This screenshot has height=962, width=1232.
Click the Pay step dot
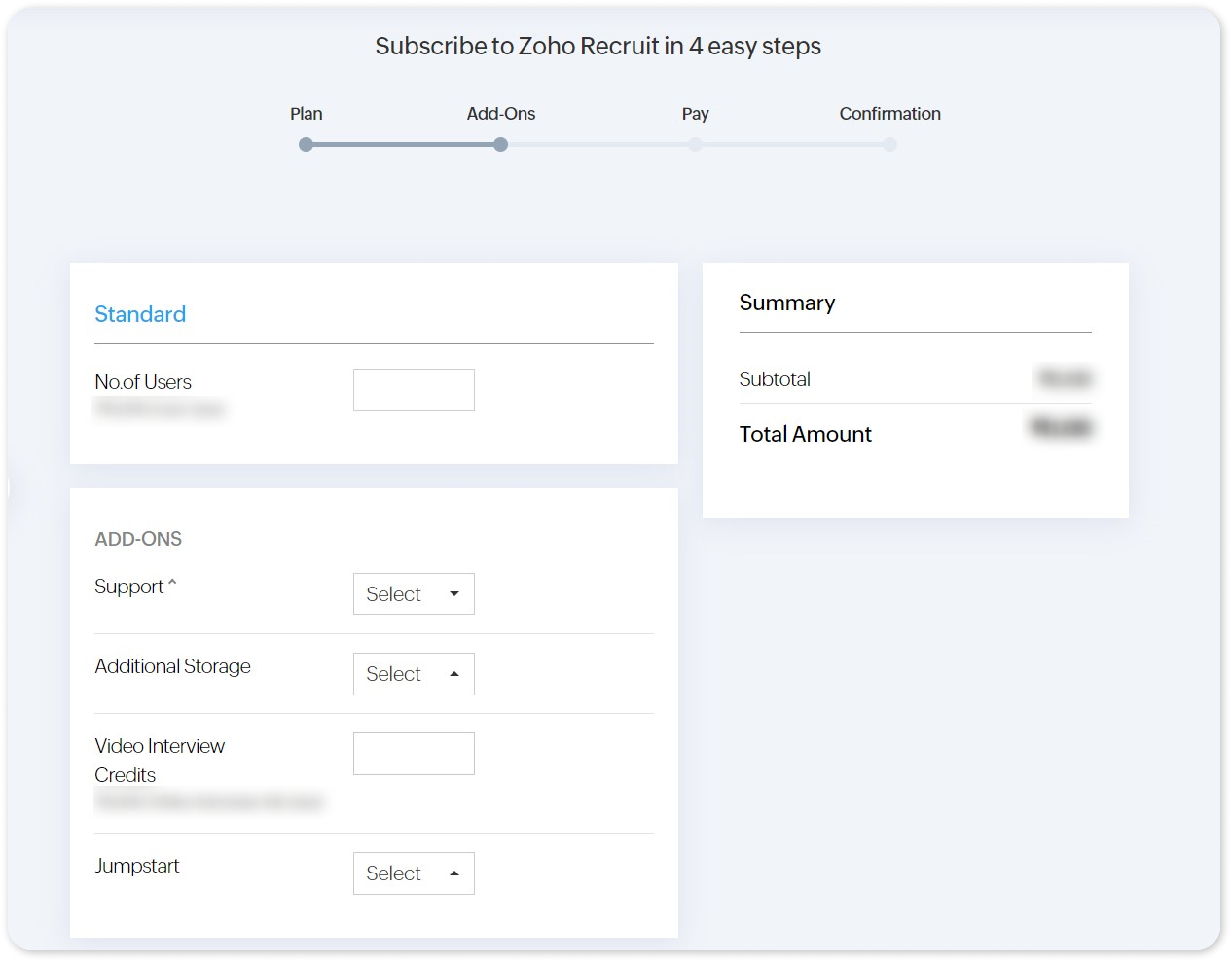(x=695, y=145)
